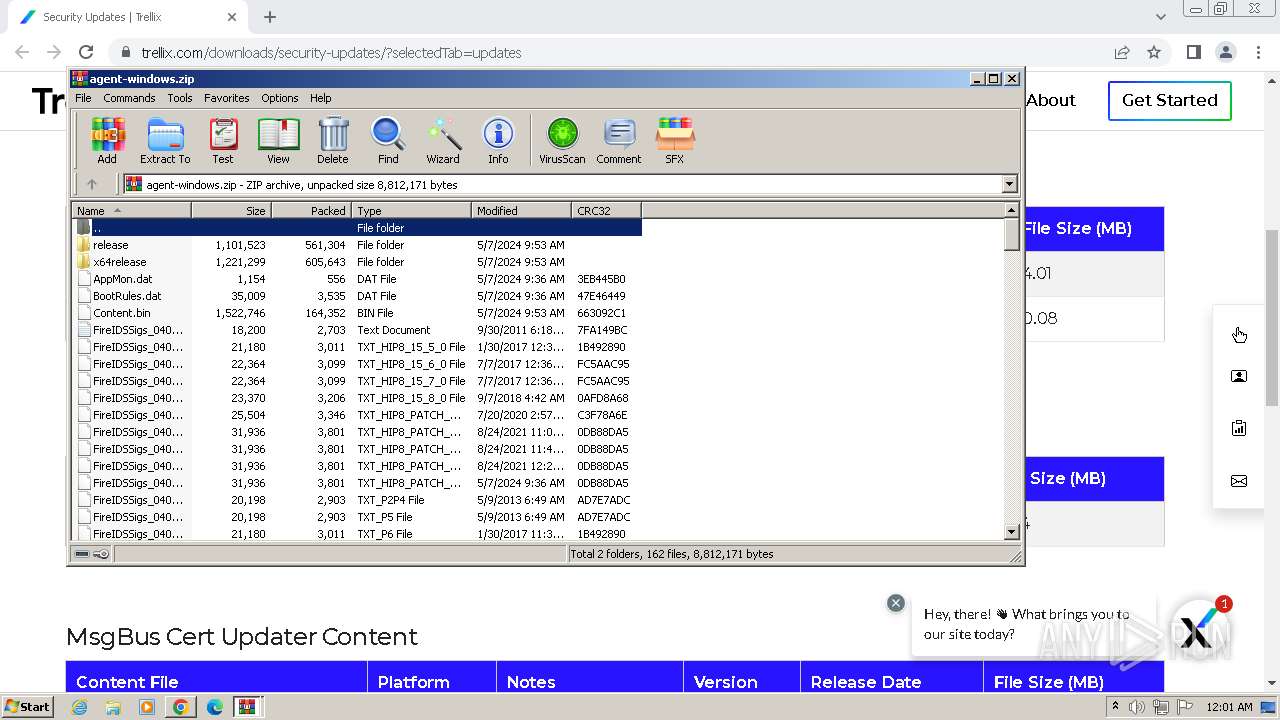Click the share page icon in address bar

click(1122, 52)
